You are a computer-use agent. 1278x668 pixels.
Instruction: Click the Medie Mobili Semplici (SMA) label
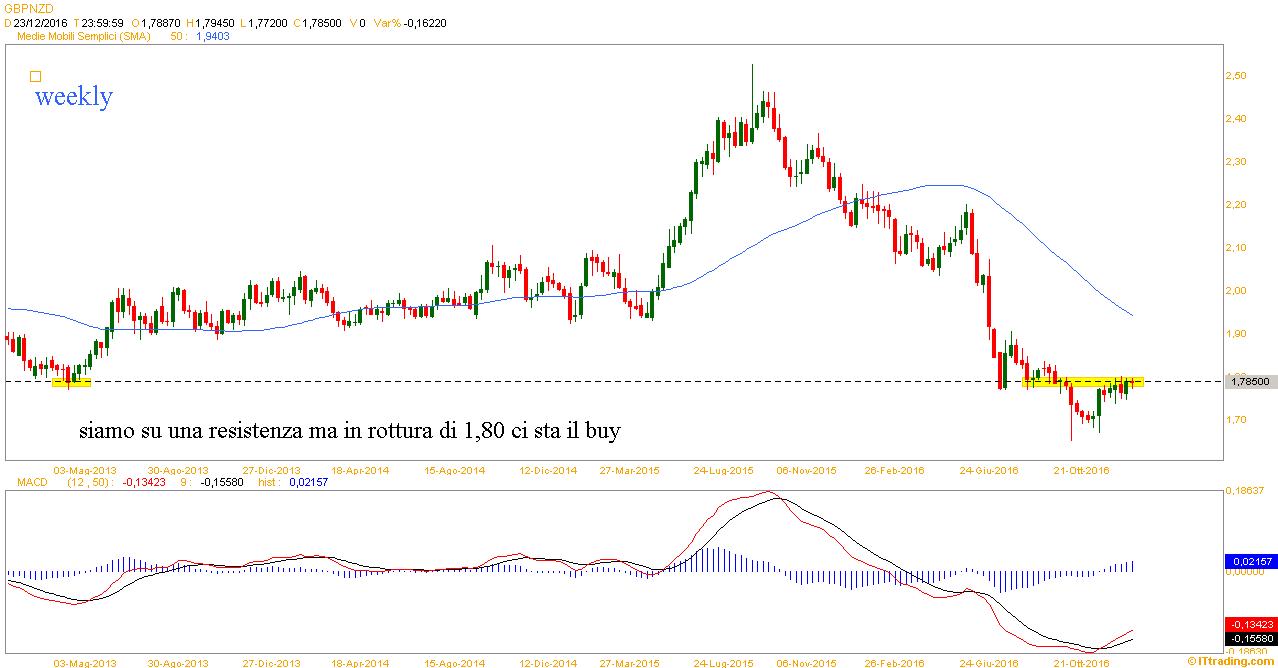(x=84, y=35)
